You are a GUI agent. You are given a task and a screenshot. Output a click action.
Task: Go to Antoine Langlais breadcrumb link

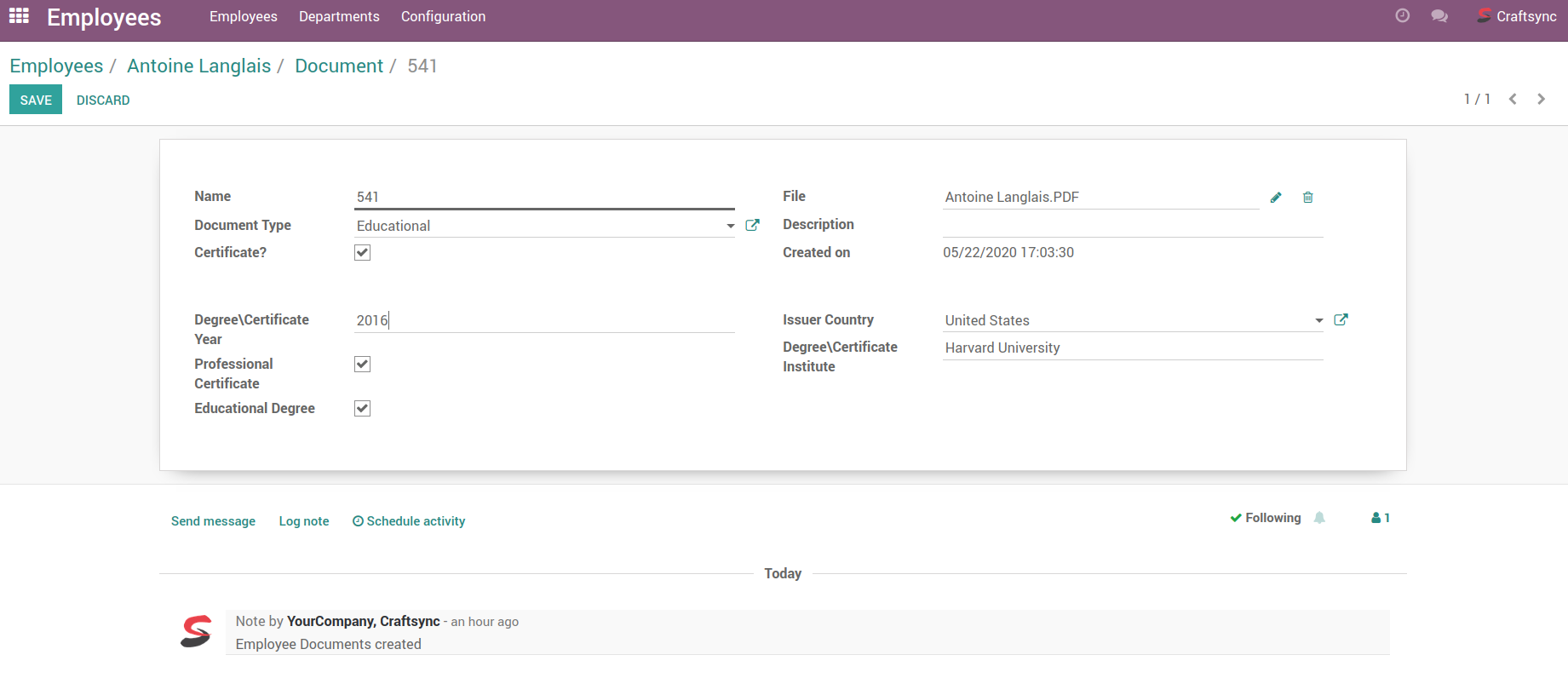tap(198, 66)
